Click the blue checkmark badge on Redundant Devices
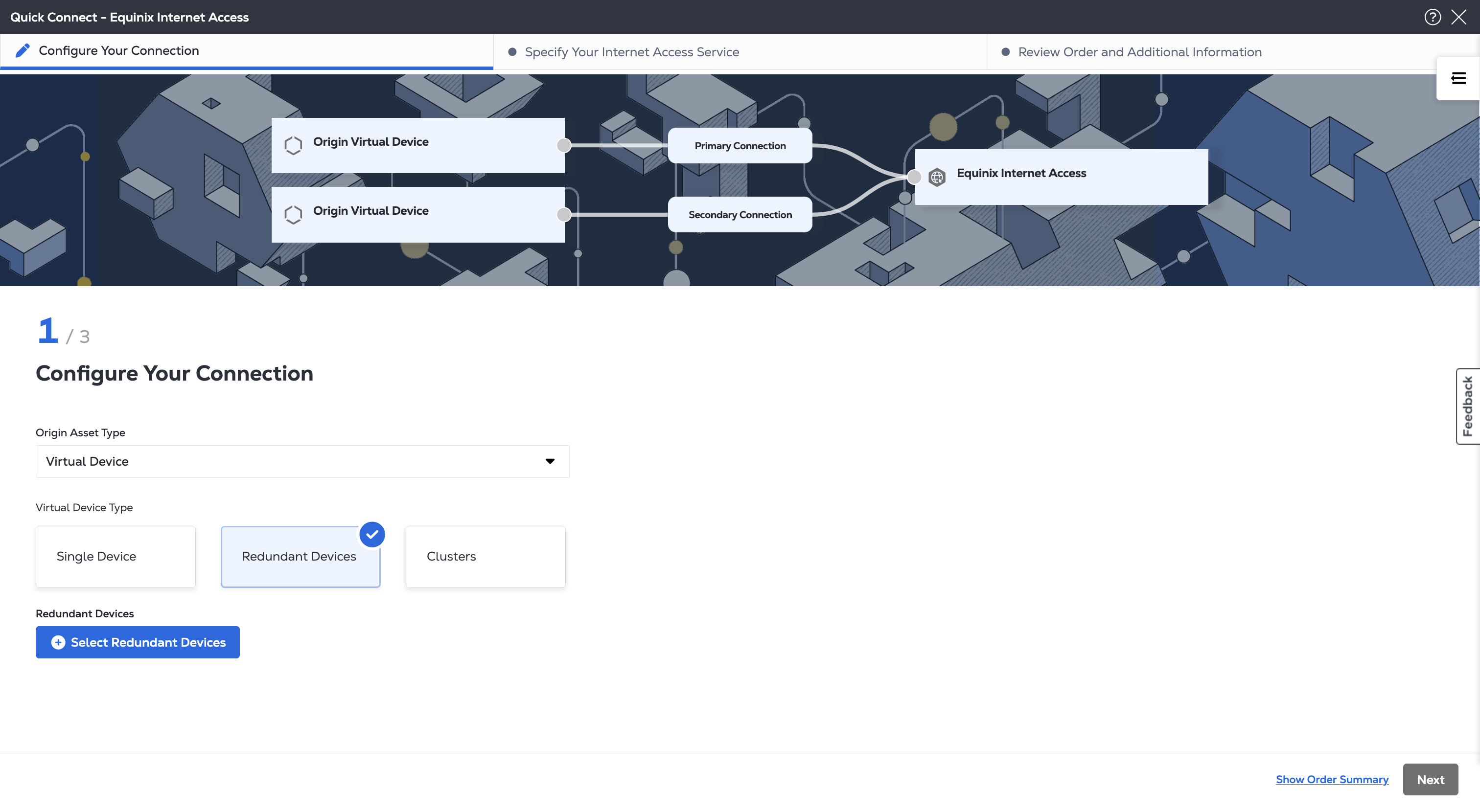This screenshot has height=812, width=1480. (x=372, y=535)
